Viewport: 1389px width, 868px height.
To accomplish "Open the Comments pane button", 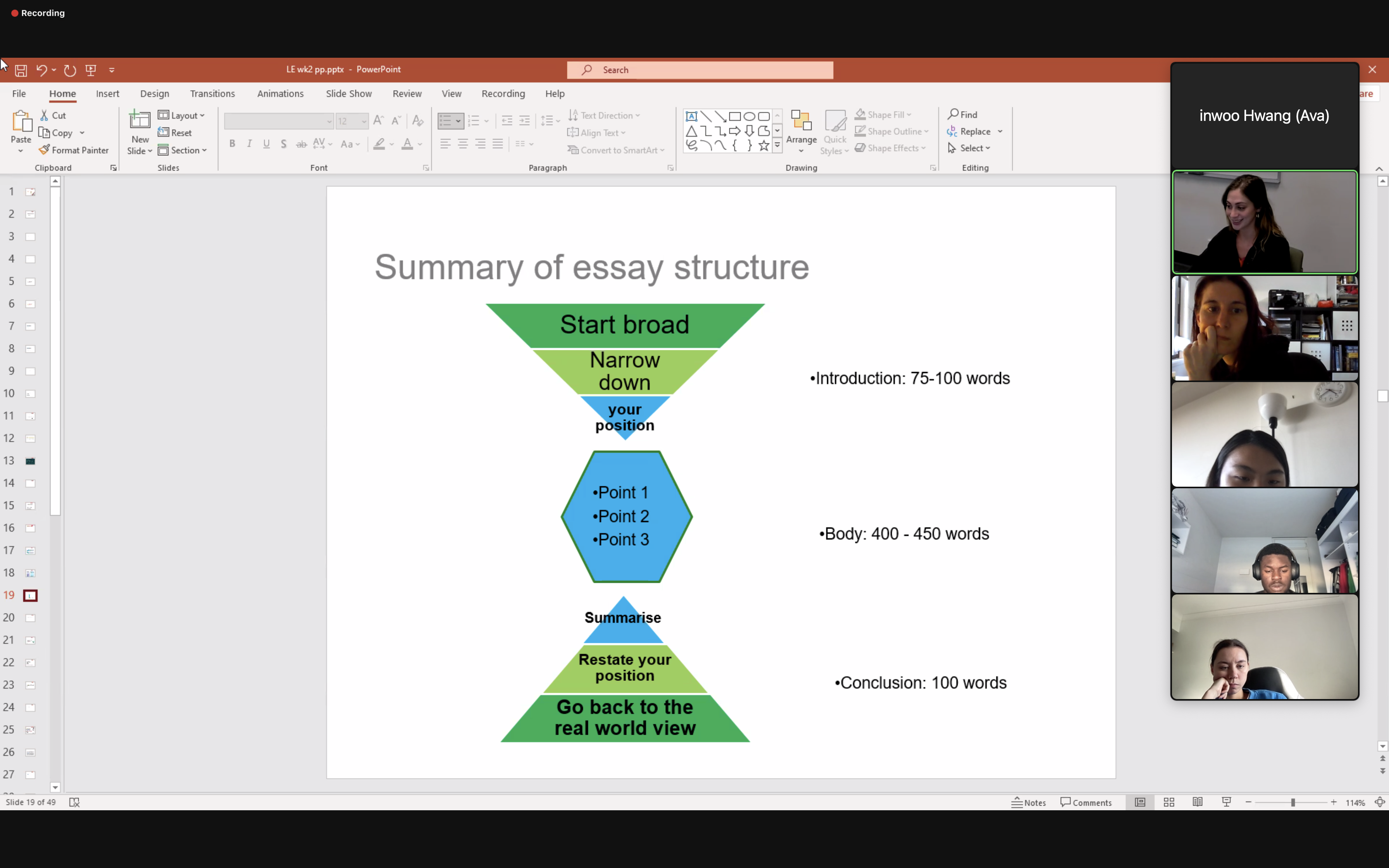I will click(1086, 803).
